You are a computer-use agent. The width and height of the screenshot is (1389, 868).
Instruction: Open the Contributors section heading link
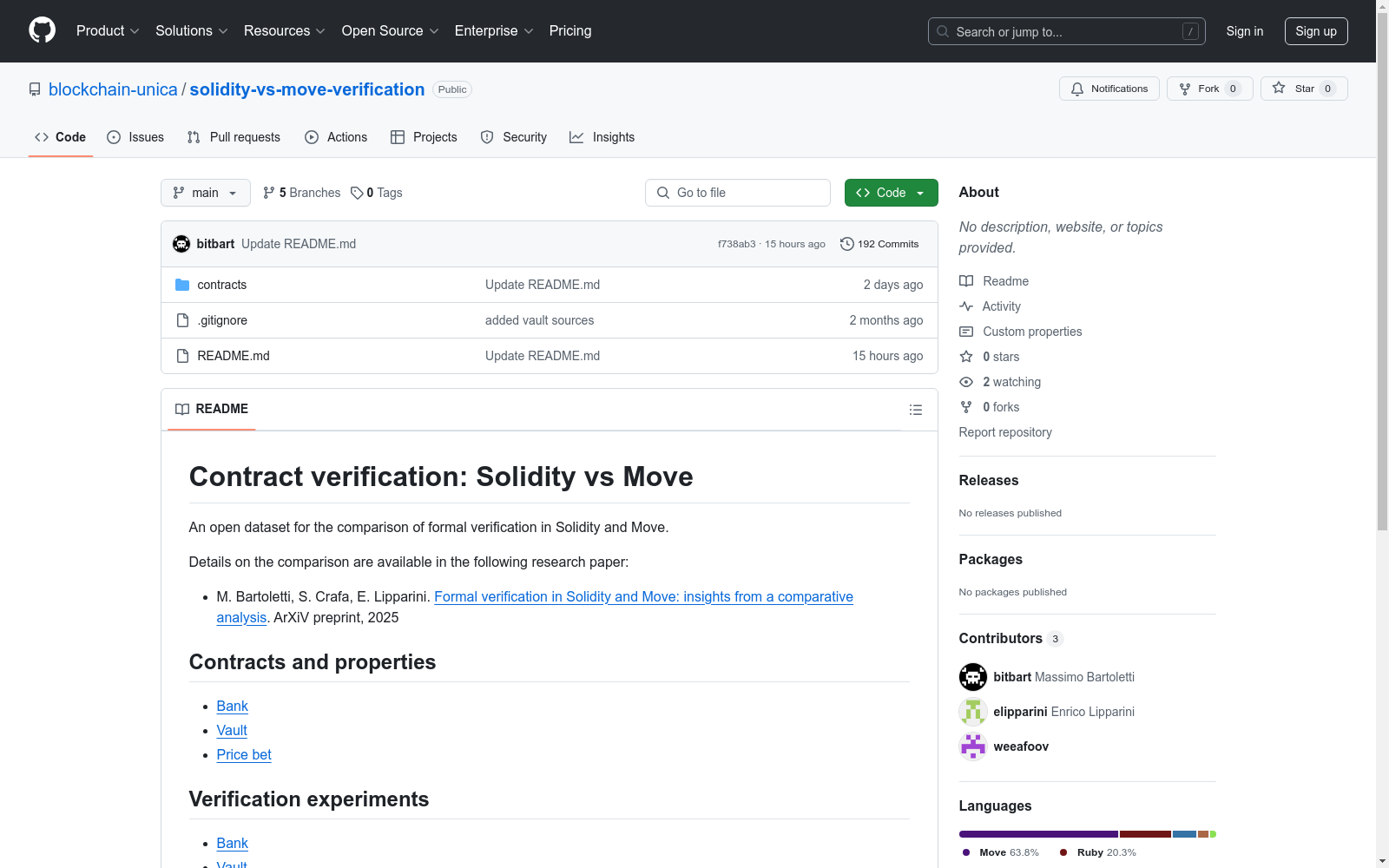1011,638
